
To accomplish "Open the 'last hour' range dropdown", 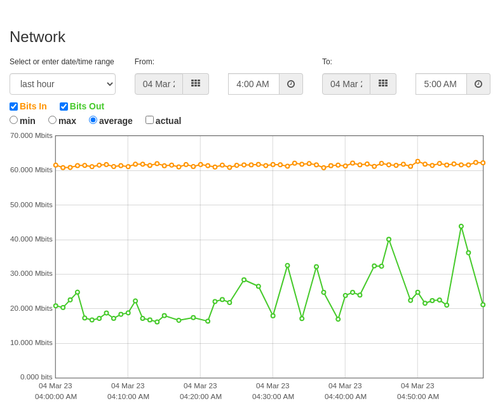I will 63,84.
